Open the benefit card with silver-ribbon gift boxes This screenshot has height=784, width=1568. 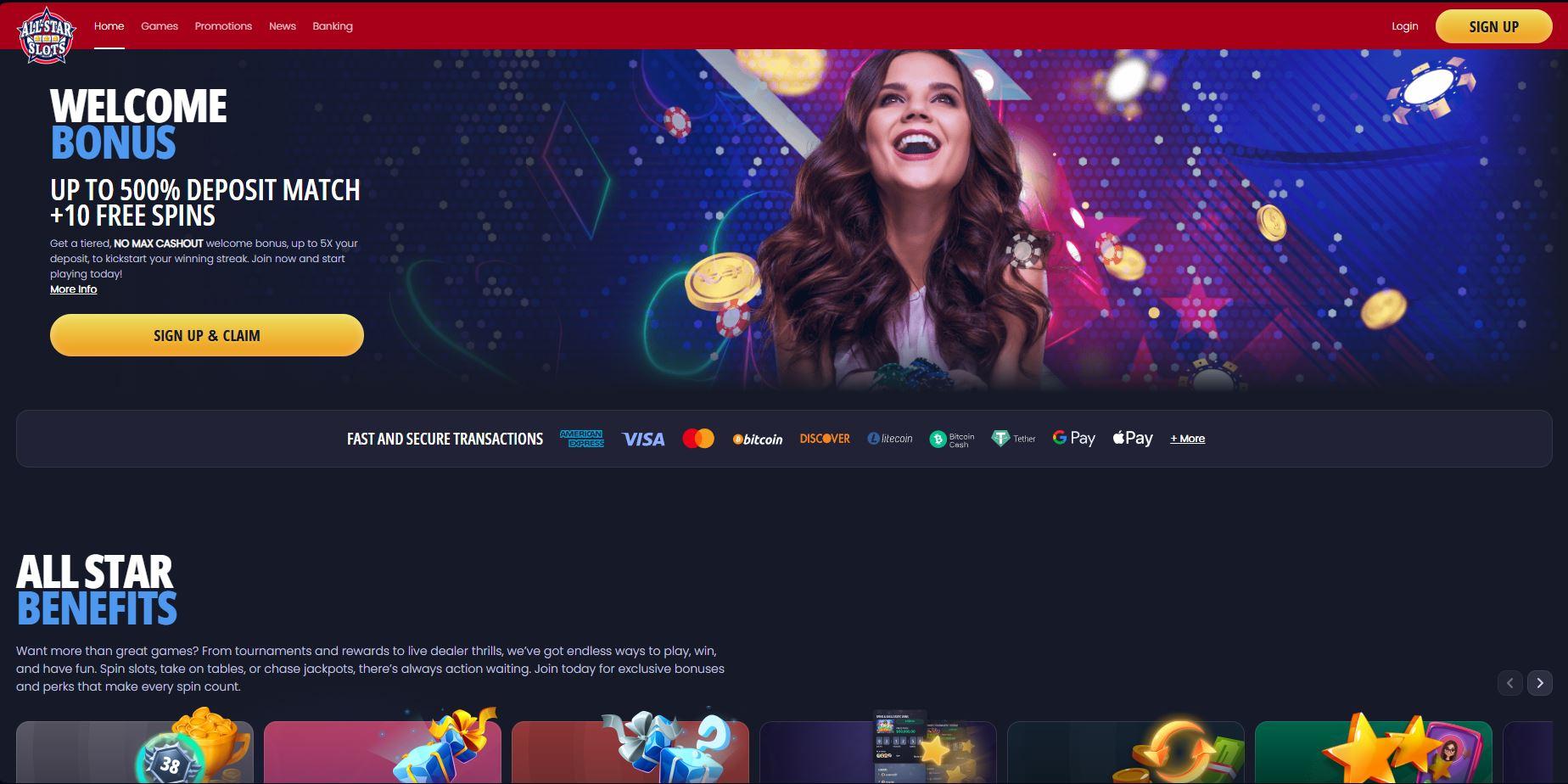(x=630, y=751)
